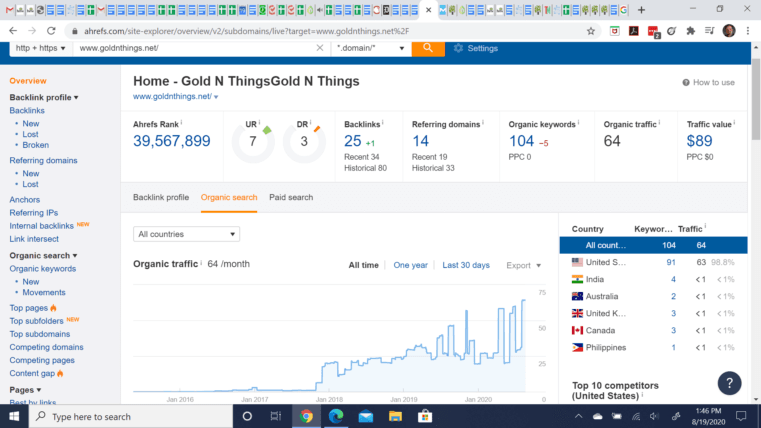Open the http + https protocol dropdown

pos(40,48)
